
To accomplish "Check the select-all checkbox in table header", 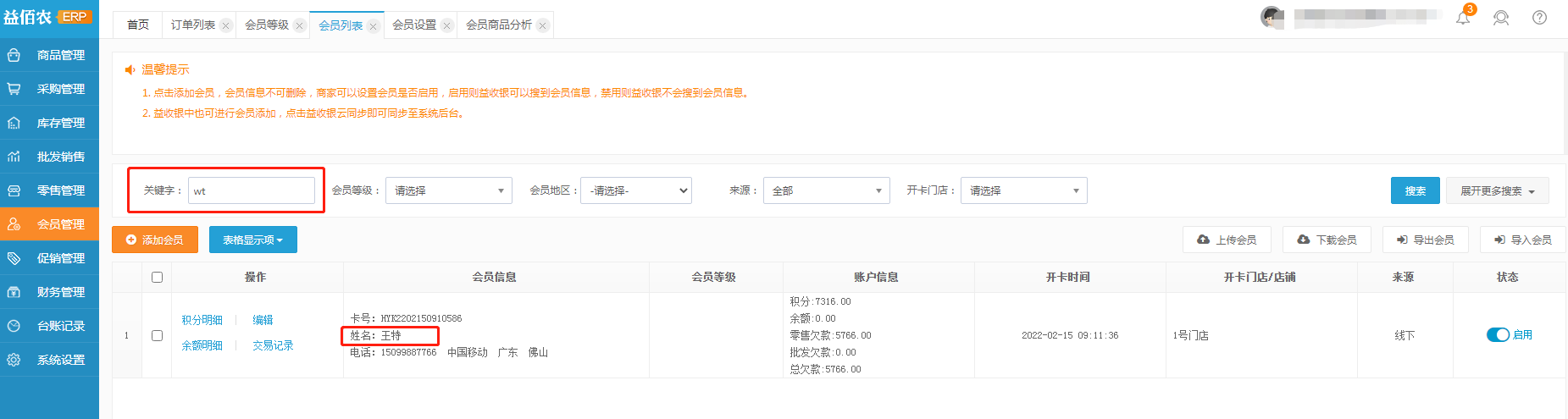I will coord(157,277).
